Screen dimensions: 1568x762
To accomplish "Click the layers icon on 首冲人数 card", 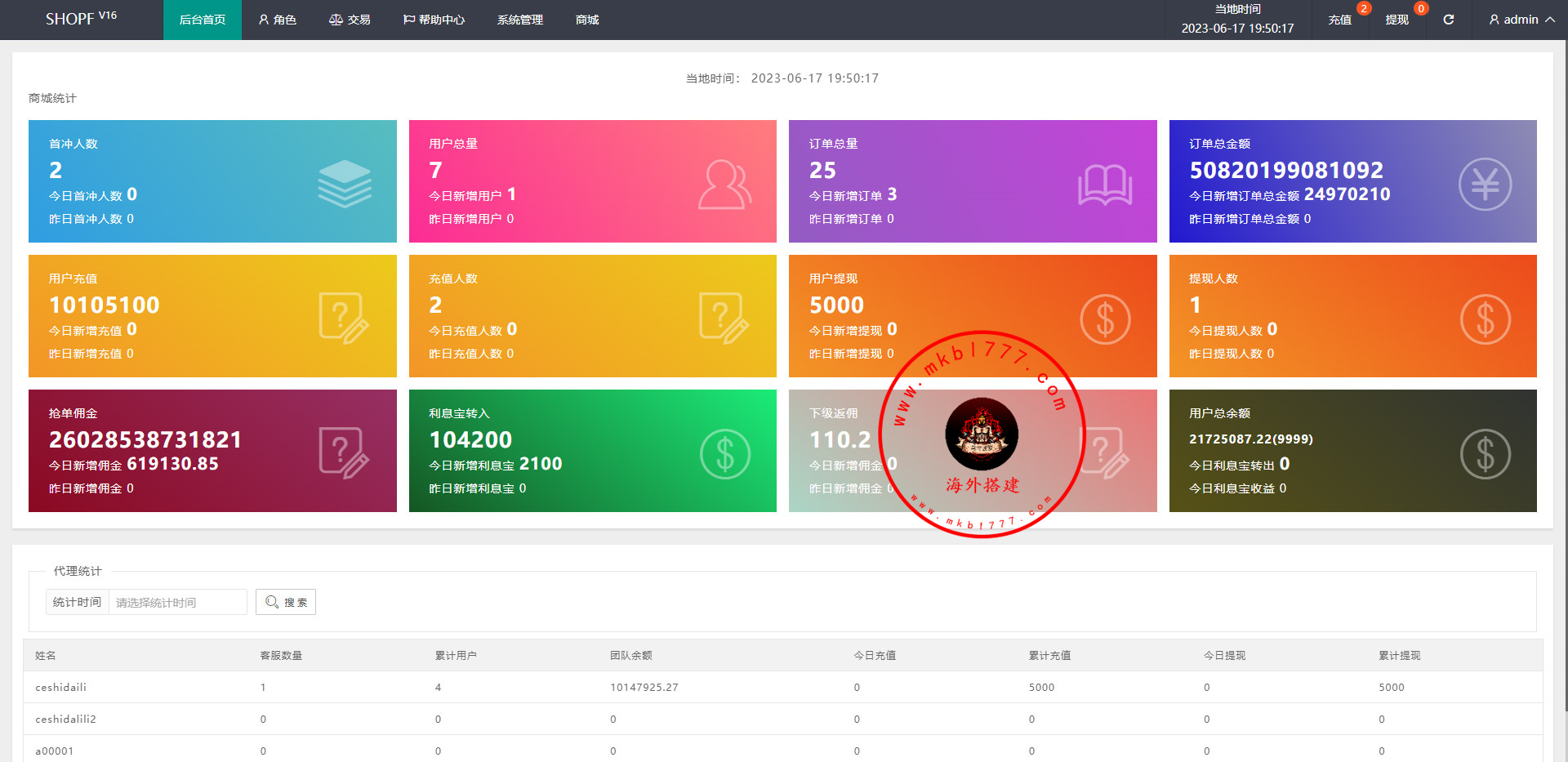I will pos(345,184).
